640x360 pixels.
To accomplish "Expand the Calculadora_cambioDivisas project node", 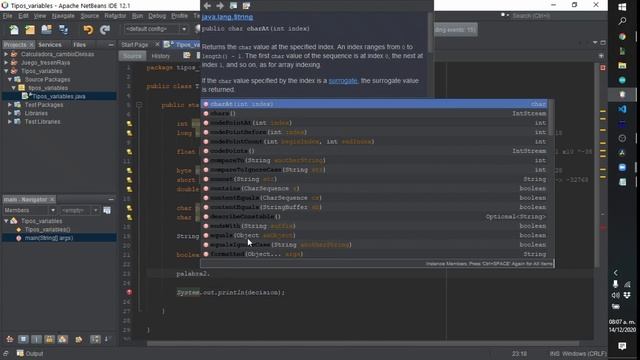I will [x=6, y=54].
